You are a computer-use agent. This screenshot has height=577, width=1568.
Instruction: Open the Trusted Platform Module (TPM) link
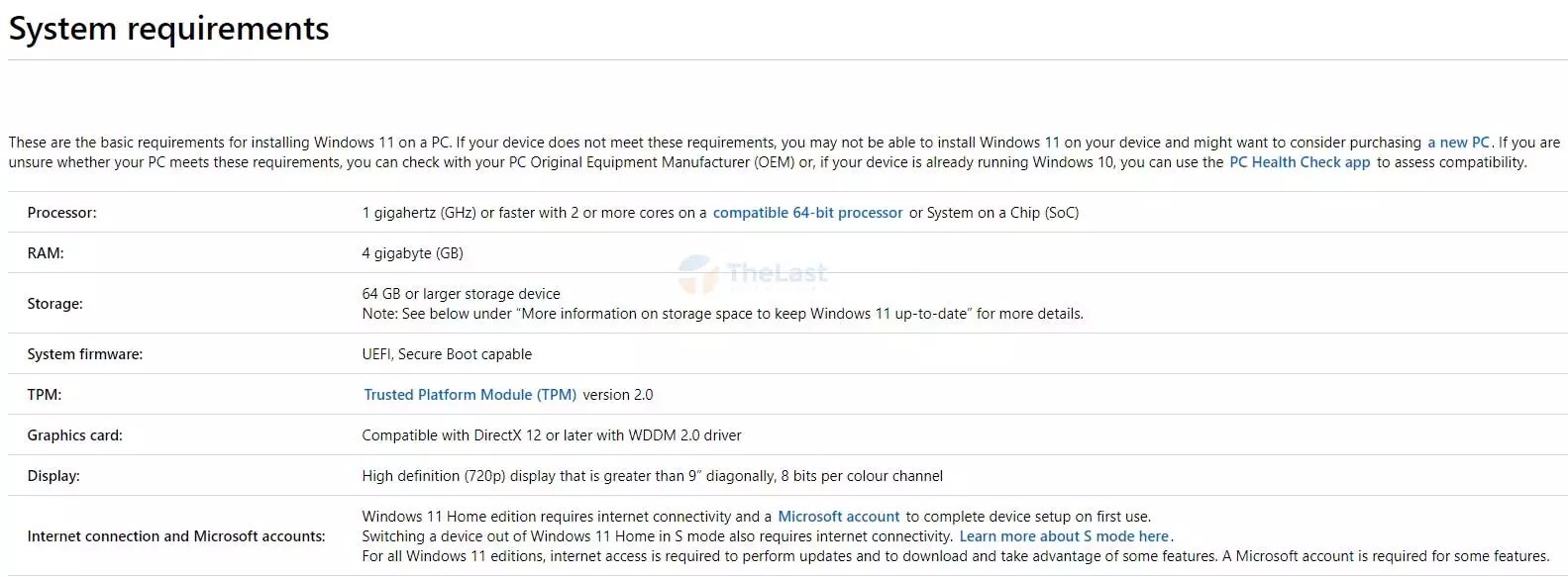(470, 395)
